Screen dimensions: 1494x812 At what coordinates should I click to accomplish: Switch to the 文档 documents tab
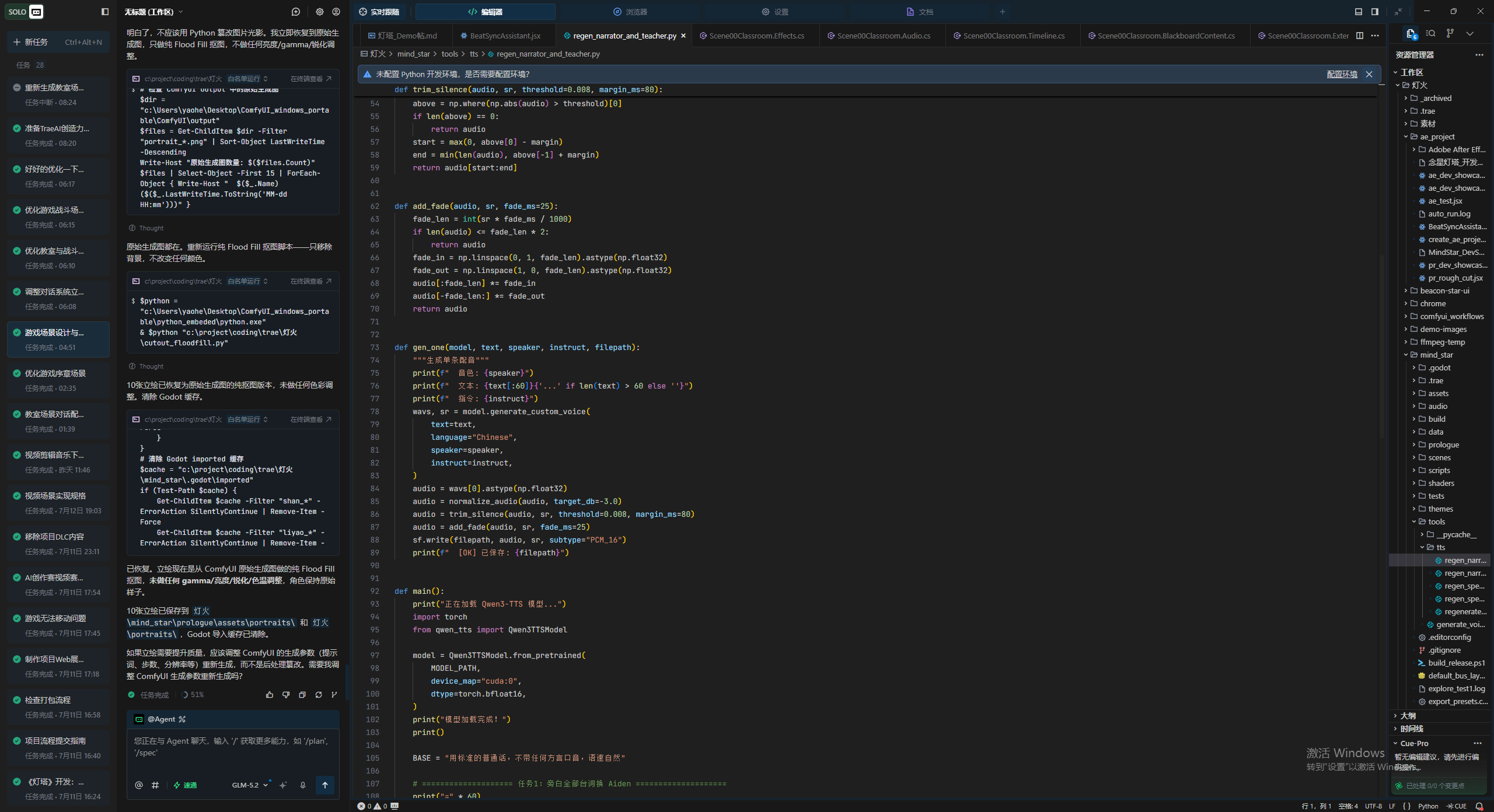click(920, 12)
